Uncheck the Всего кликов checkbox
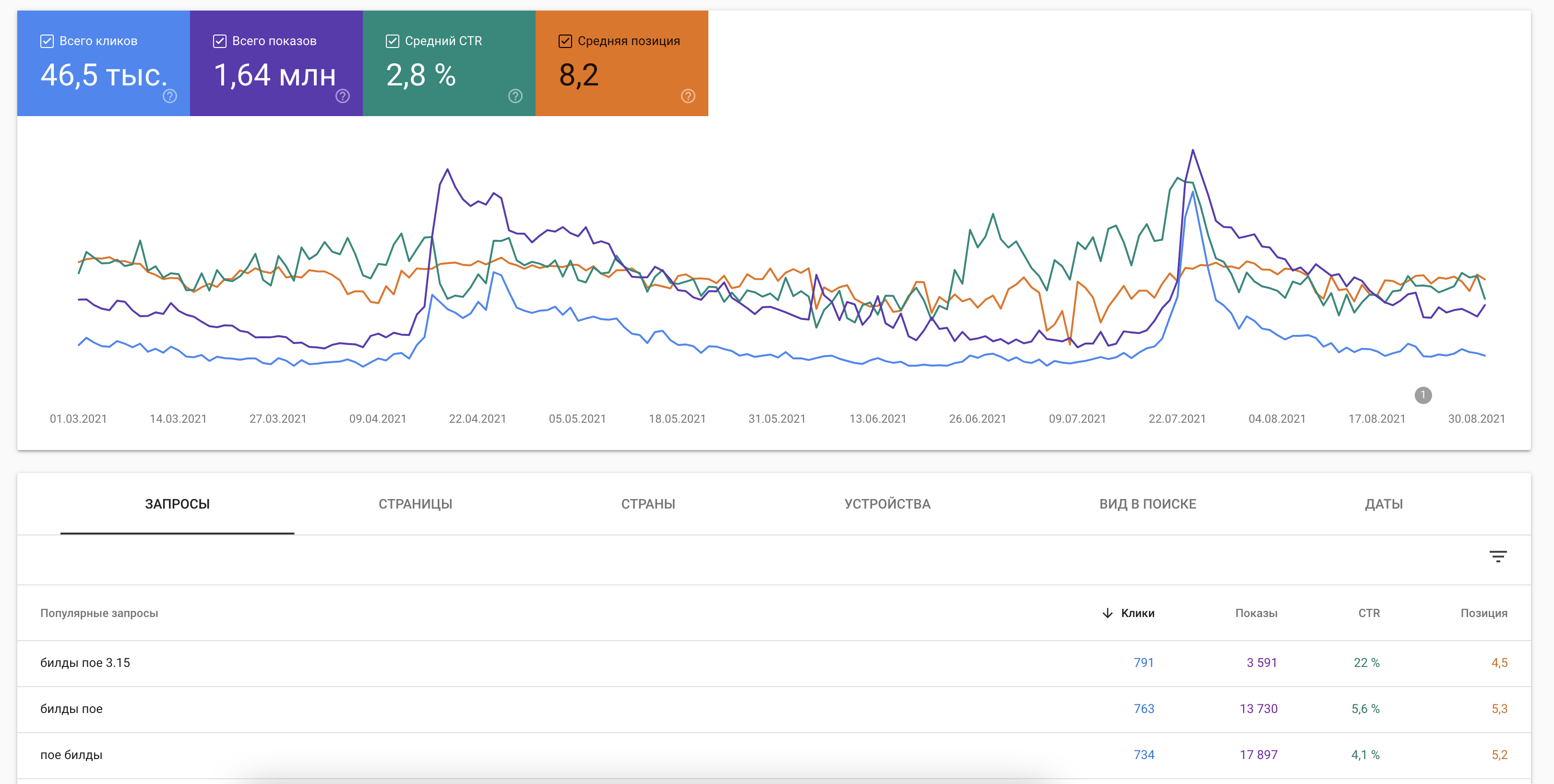 [x=47, y=41]
